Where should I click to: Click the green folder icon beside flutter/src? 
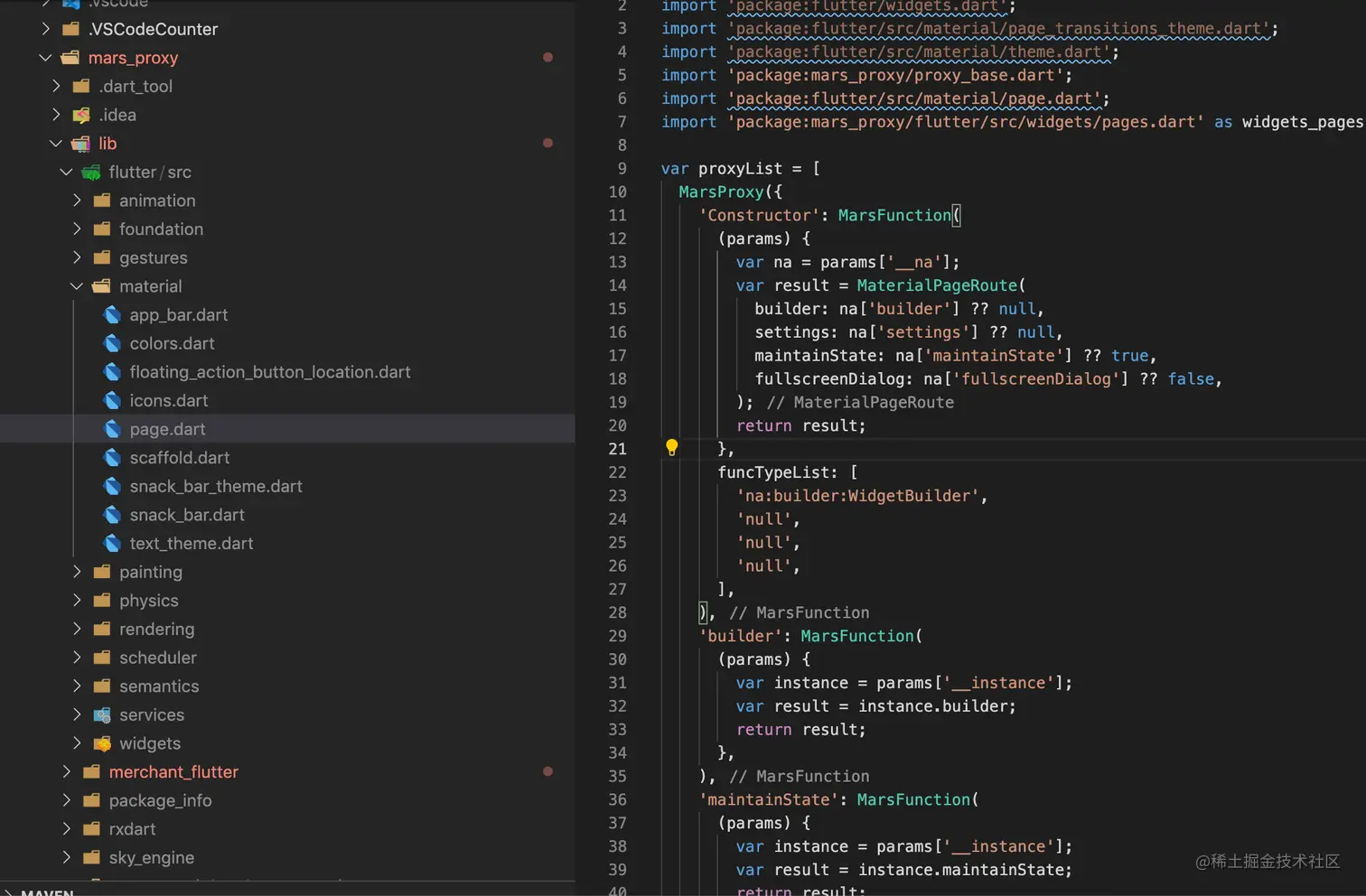91,172
